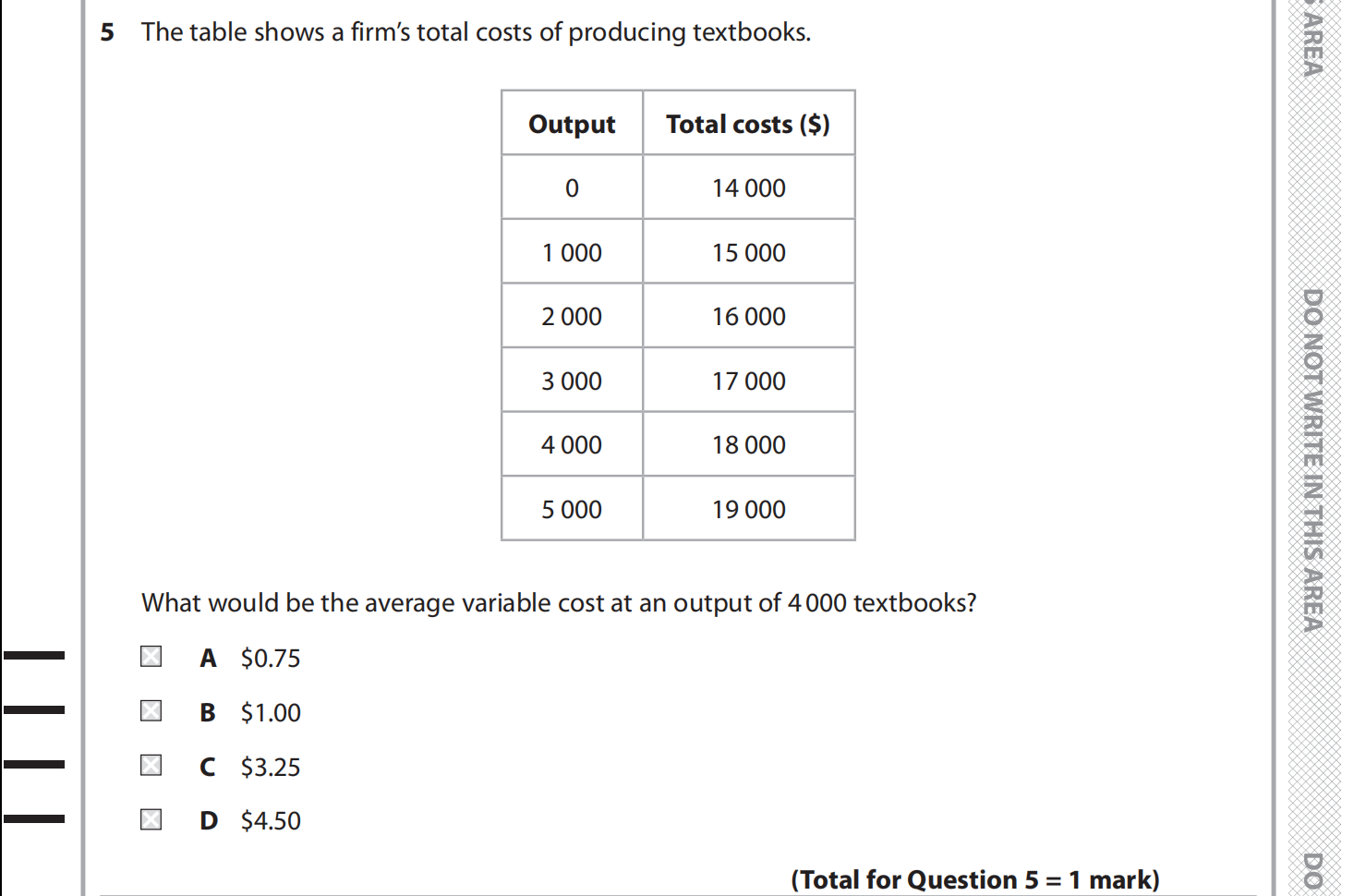
Task: Select the 0 output cell in table
Action: pyautogui.click(x=572, y=188)
